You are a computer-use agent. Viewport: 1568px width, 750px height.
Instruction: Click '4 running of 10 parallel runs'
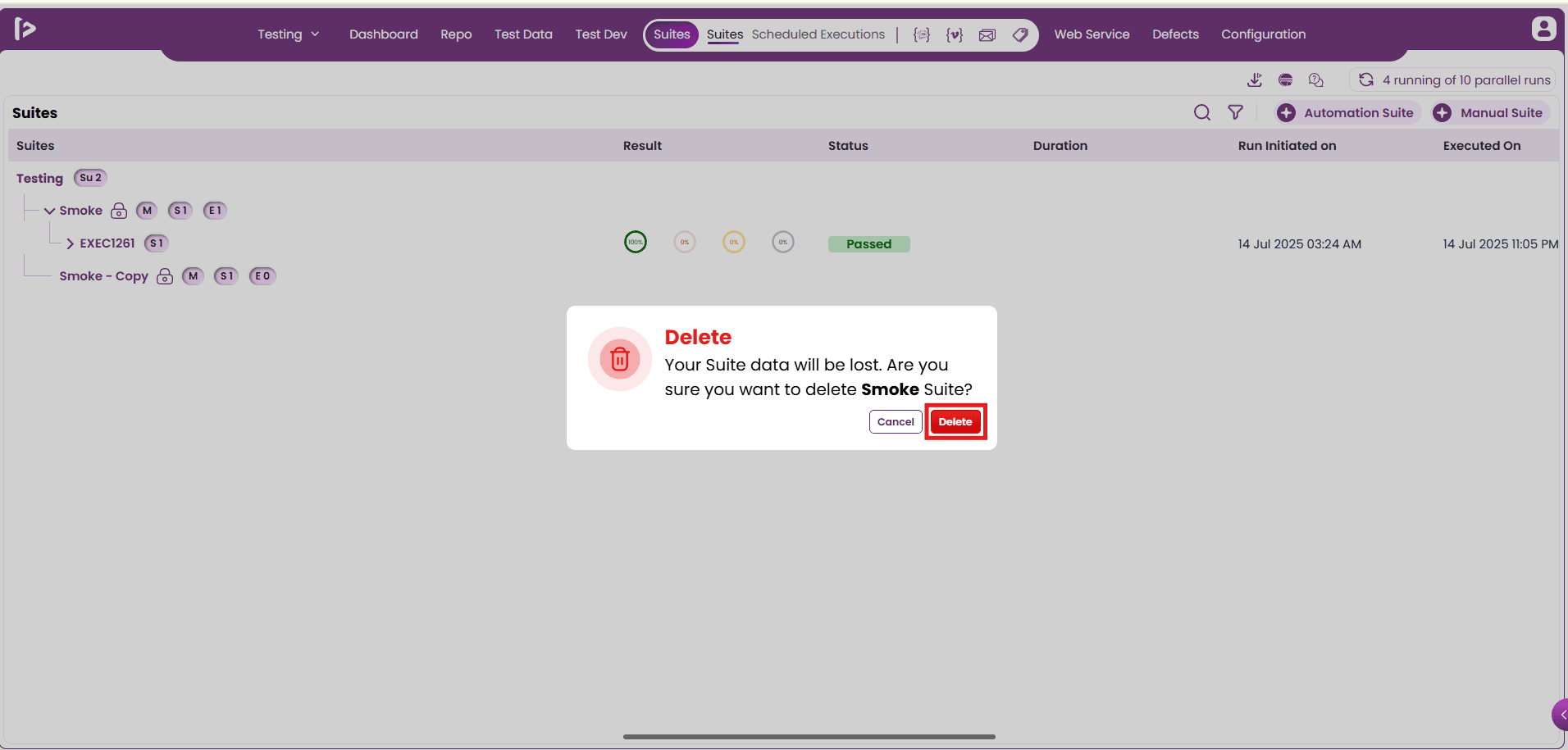point(1466,80)
